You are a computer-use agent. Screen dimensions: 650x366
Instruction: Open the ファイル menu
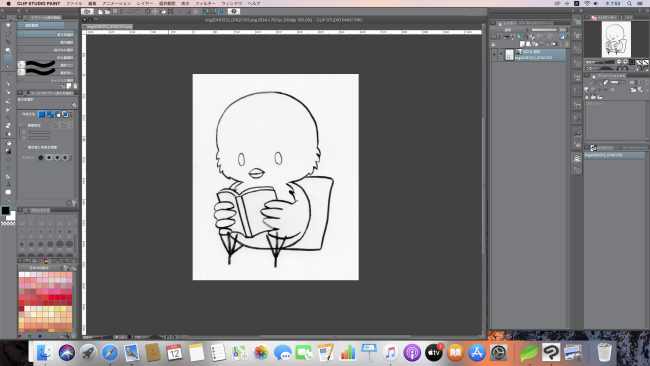coord(74,3)
